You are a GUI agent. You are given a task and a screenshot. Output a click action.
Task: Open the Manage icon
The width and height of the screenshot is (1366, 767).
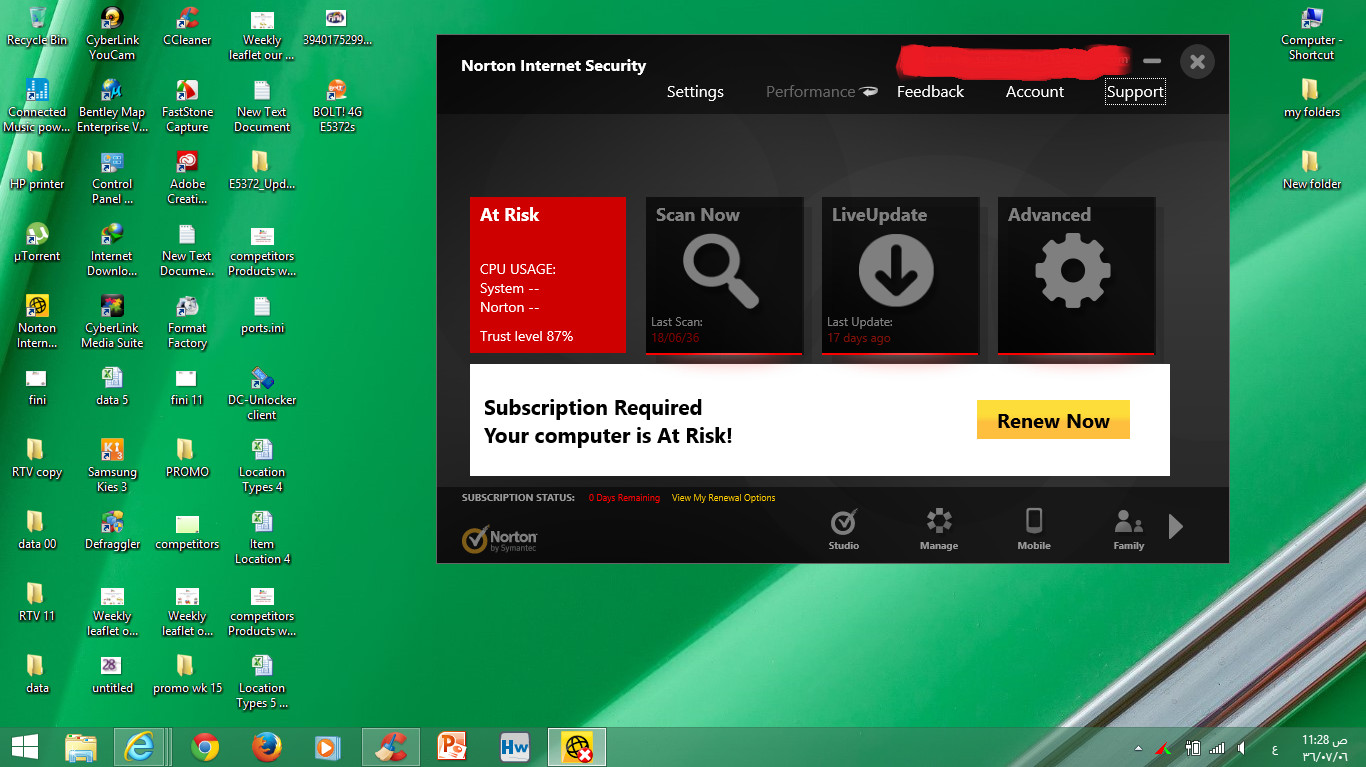click(x=938, y=529)
